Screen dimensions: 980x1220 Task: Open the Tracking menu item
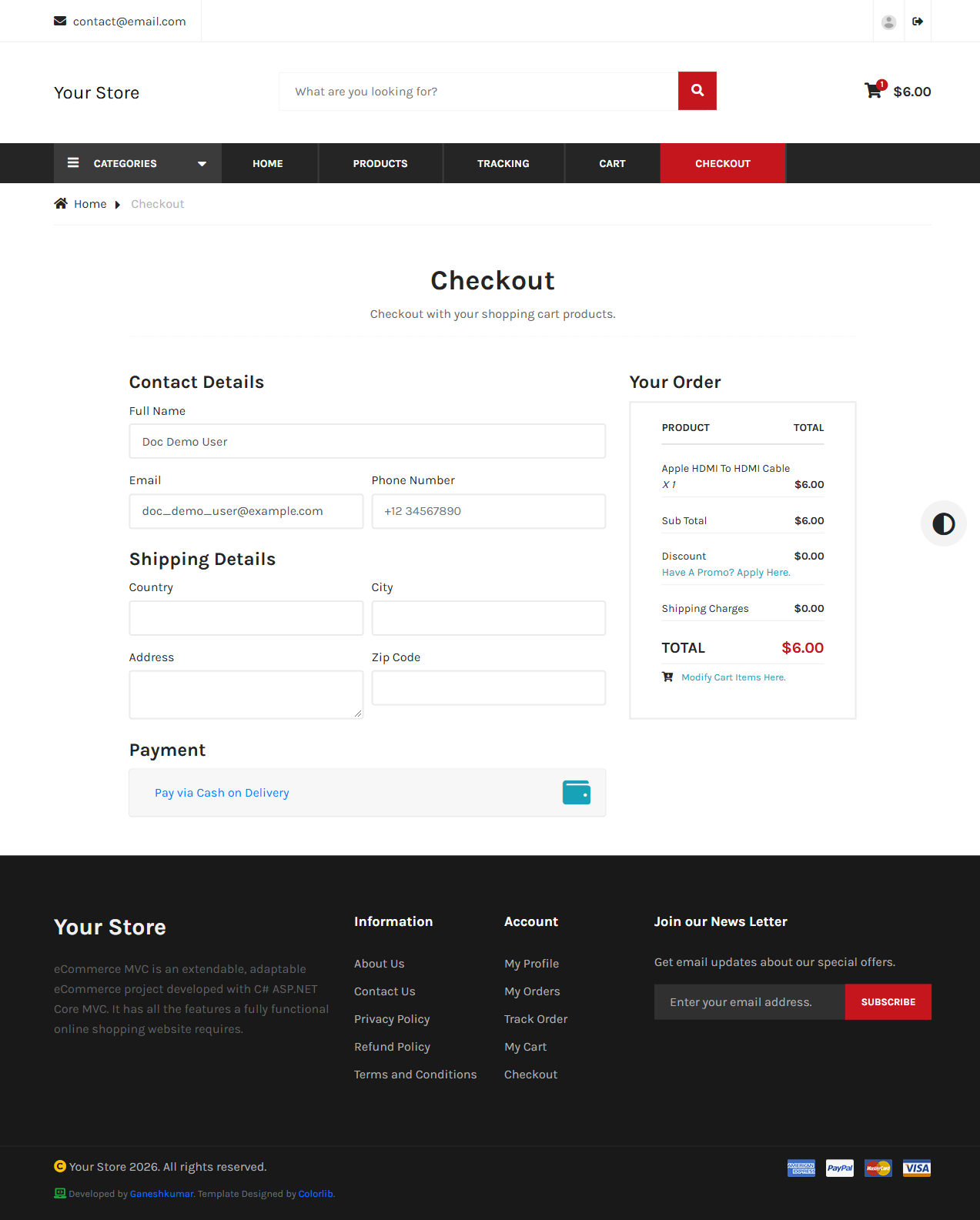503,163
